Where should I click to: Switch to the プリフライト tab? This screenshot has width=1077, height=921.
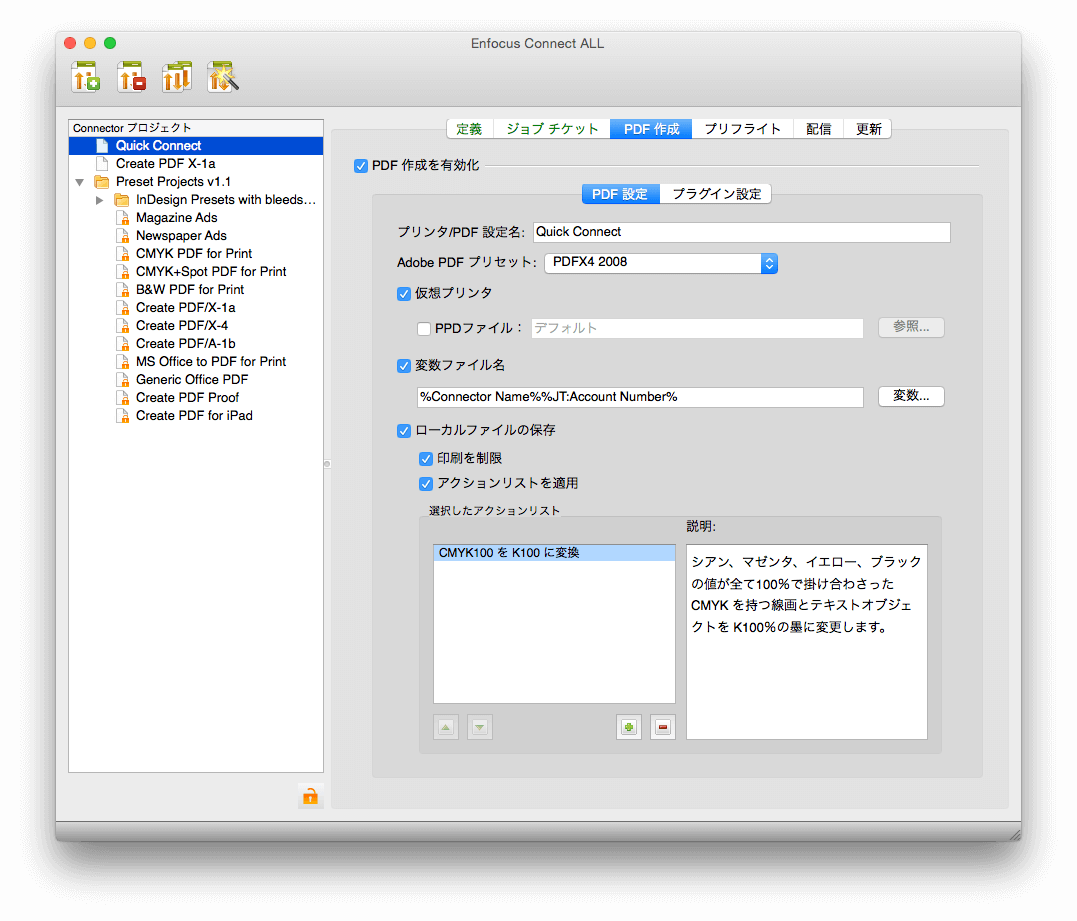click(x=742, y=129)
